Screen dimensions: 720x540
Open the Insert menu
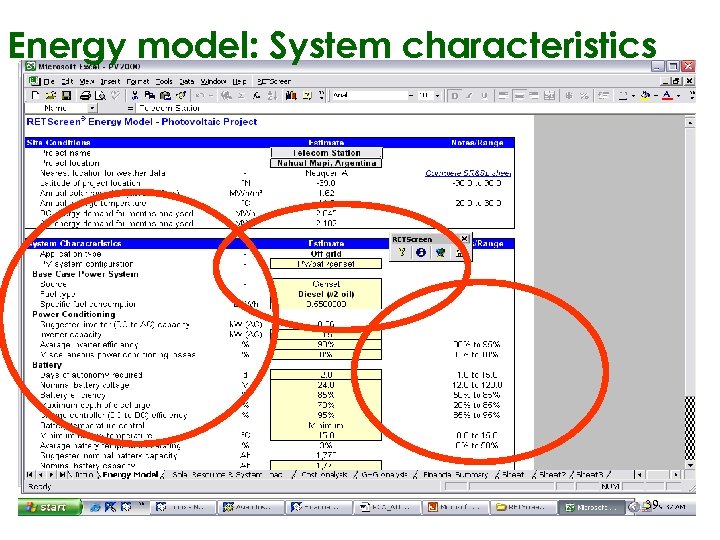[x=110, y=82]
